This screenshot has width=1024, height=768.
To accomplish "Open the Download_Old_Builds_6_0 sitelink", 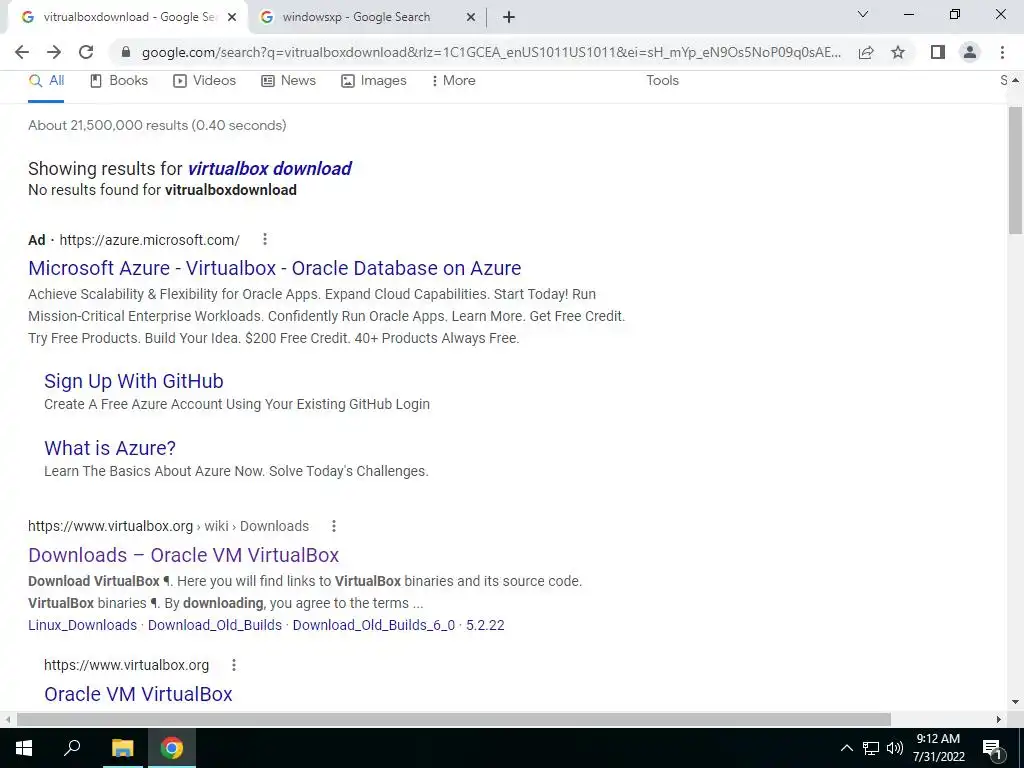I will (374, 625).
